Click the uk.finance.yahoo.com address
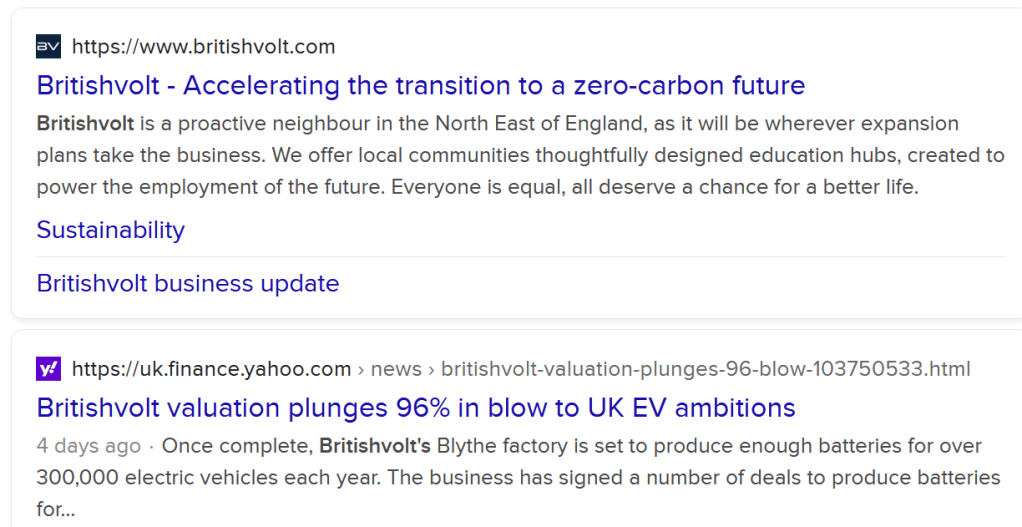Viewport: 1022px width, 527px height. [212, 369]
